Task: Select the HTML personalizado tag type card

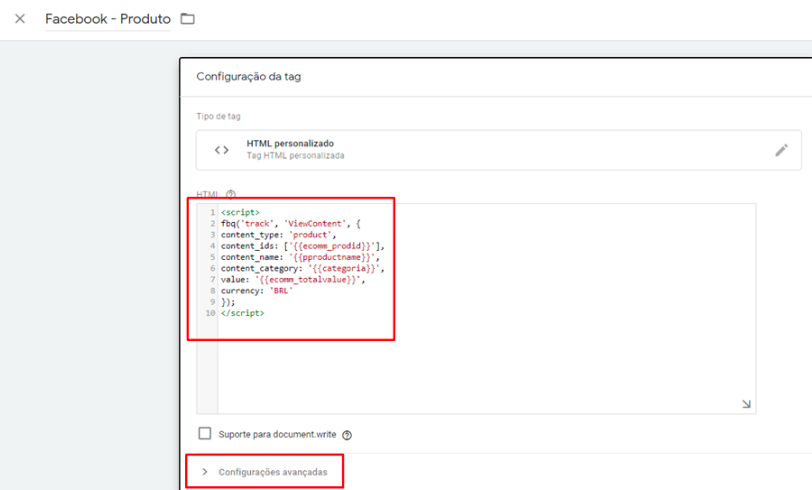Action: pos(498,150)
